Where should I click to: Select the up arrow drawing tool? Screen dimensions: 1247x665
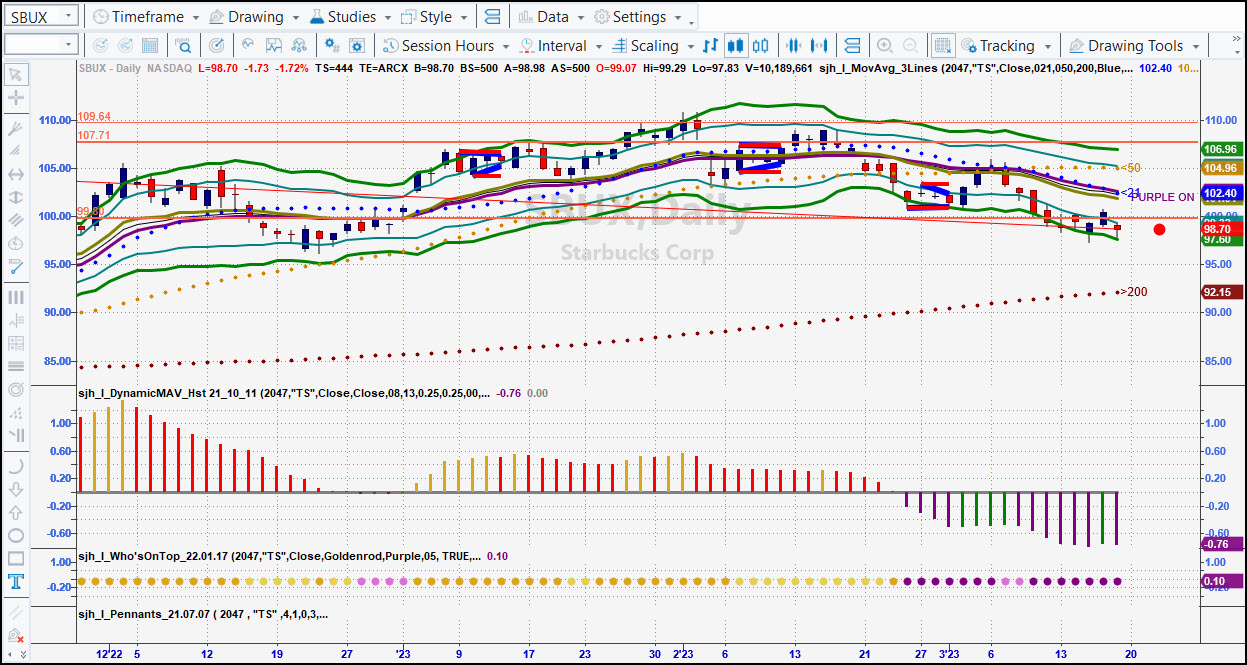pos(16,512)
